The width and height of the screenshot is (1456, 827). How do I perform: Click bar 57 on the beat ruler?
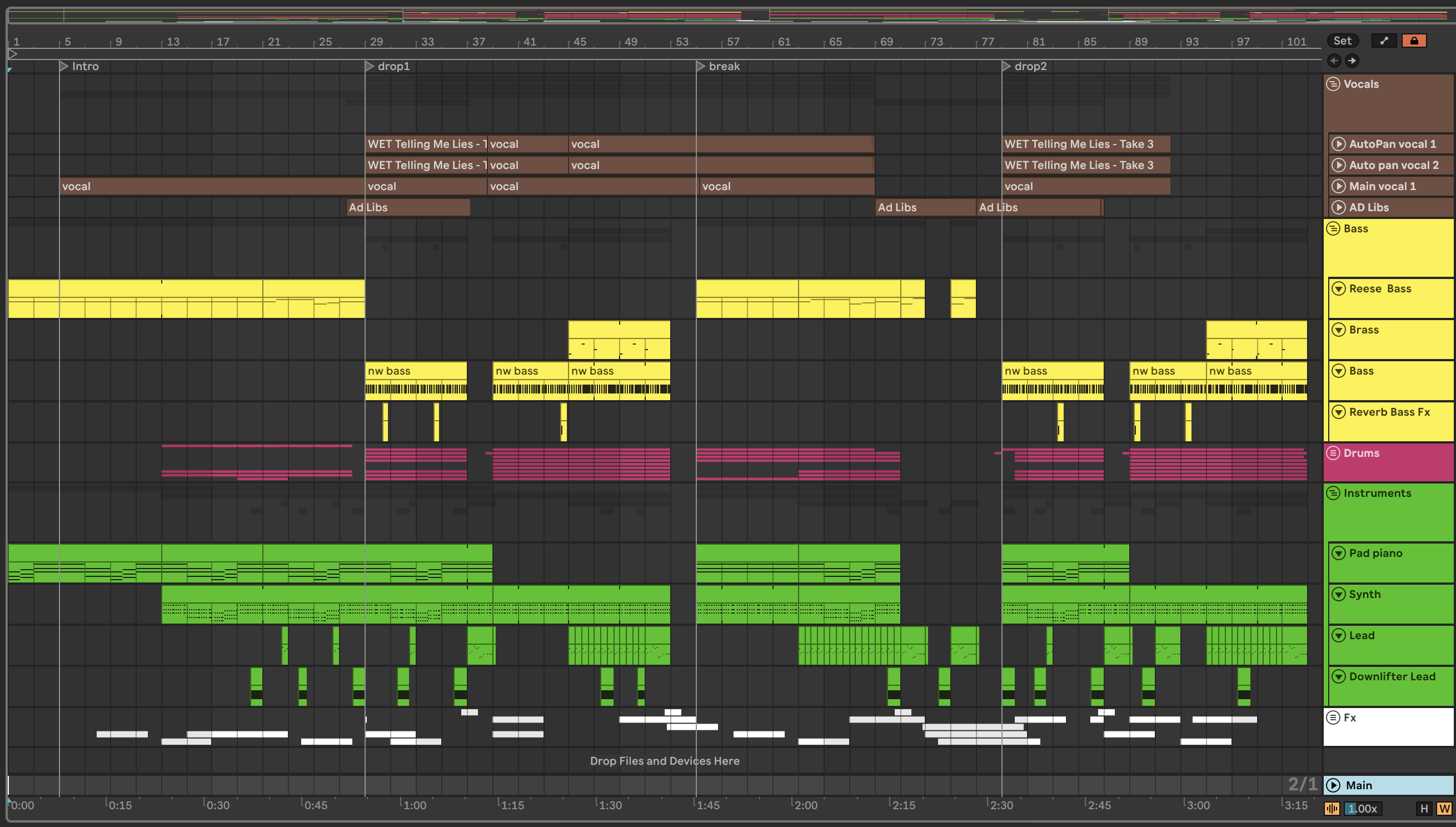tap(732, 42)
